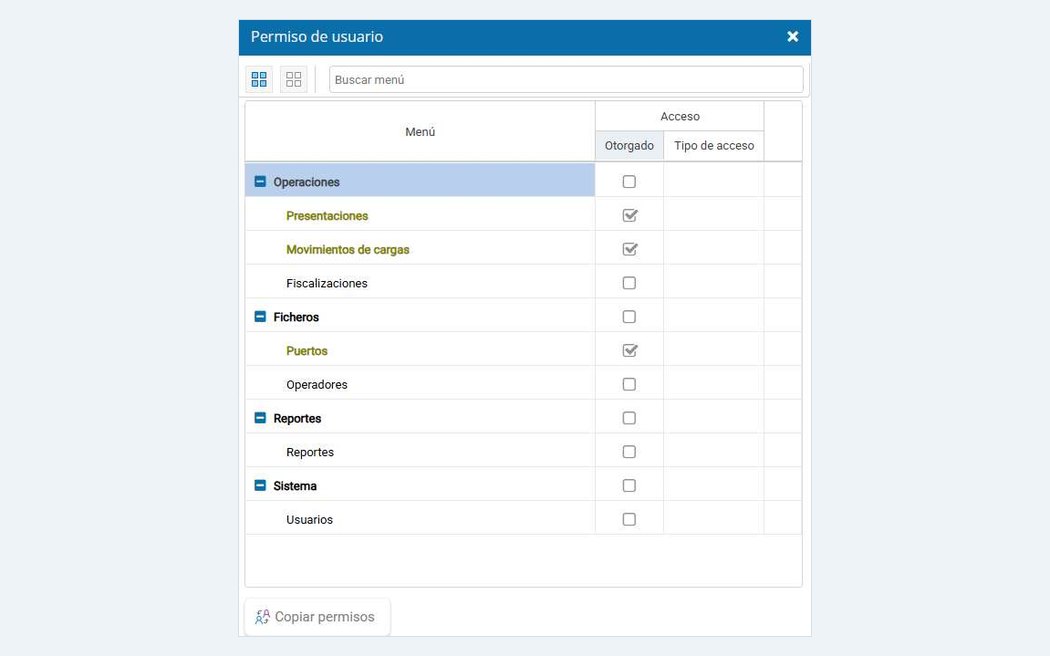The height and width of the screenshot is (656, 1050).
Task: Check the Operadores access checkbox
Action: [629, 384]
